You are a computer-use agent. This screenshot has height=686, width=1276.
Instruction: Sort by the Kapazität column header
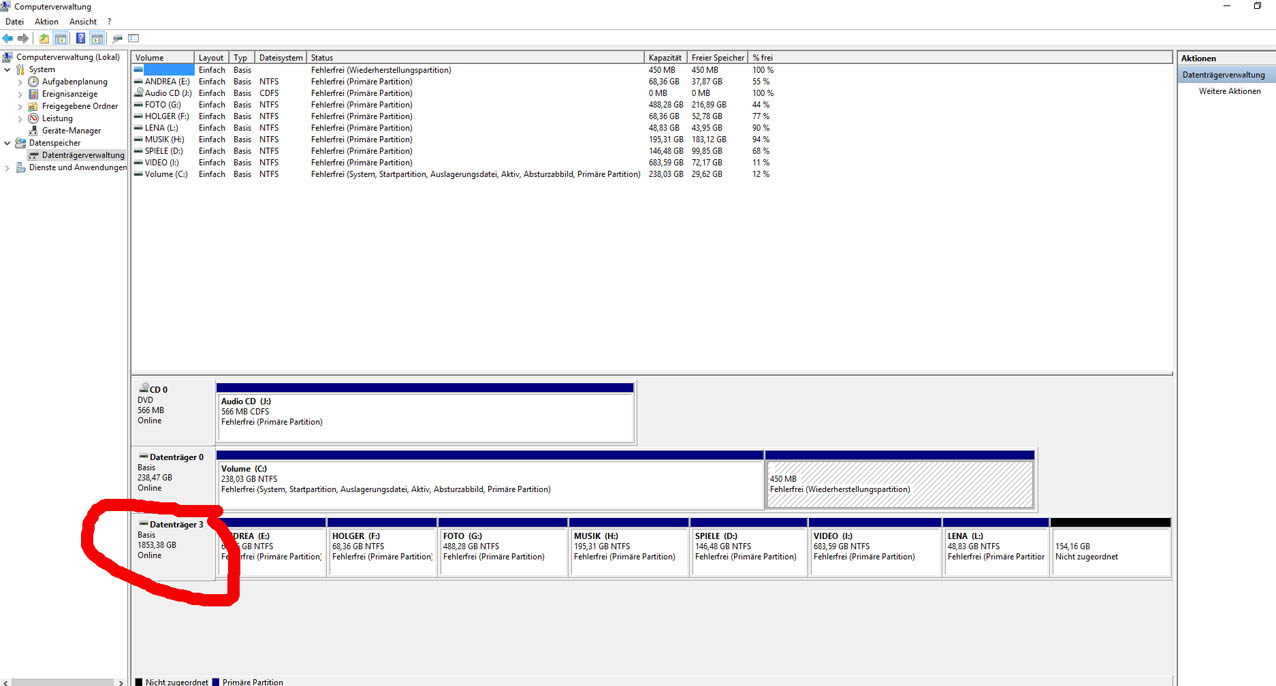[667, 58]
